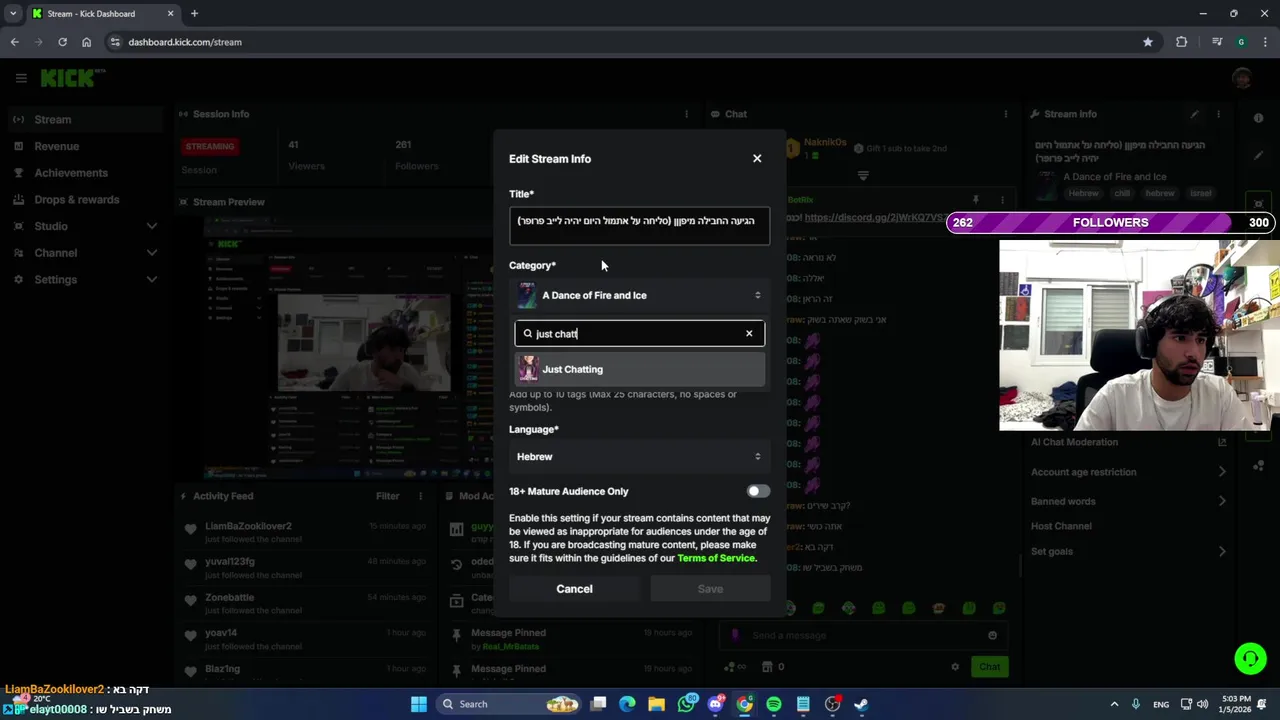Click the stream Title text field
The image size is (1280, 720).
(x=640, y=226)
